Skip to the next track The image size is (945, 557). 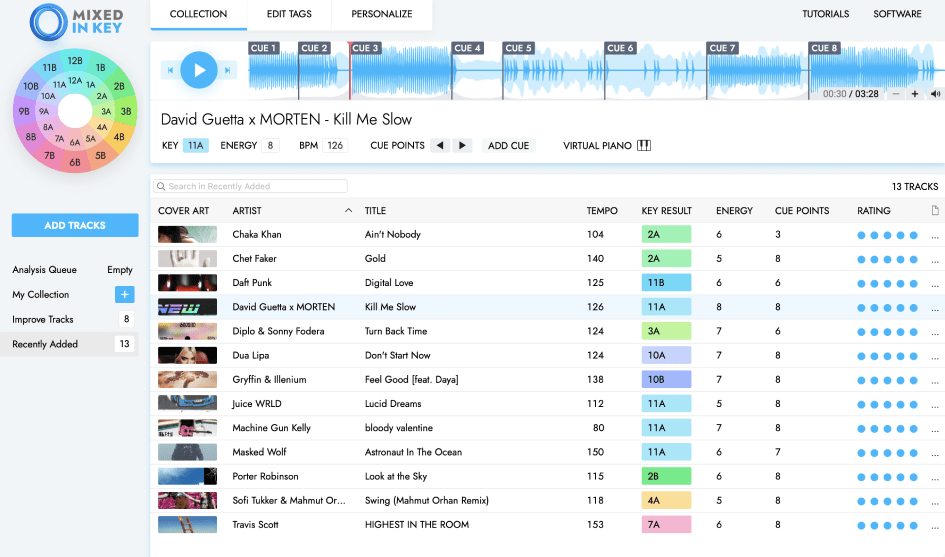coord(228,71)
